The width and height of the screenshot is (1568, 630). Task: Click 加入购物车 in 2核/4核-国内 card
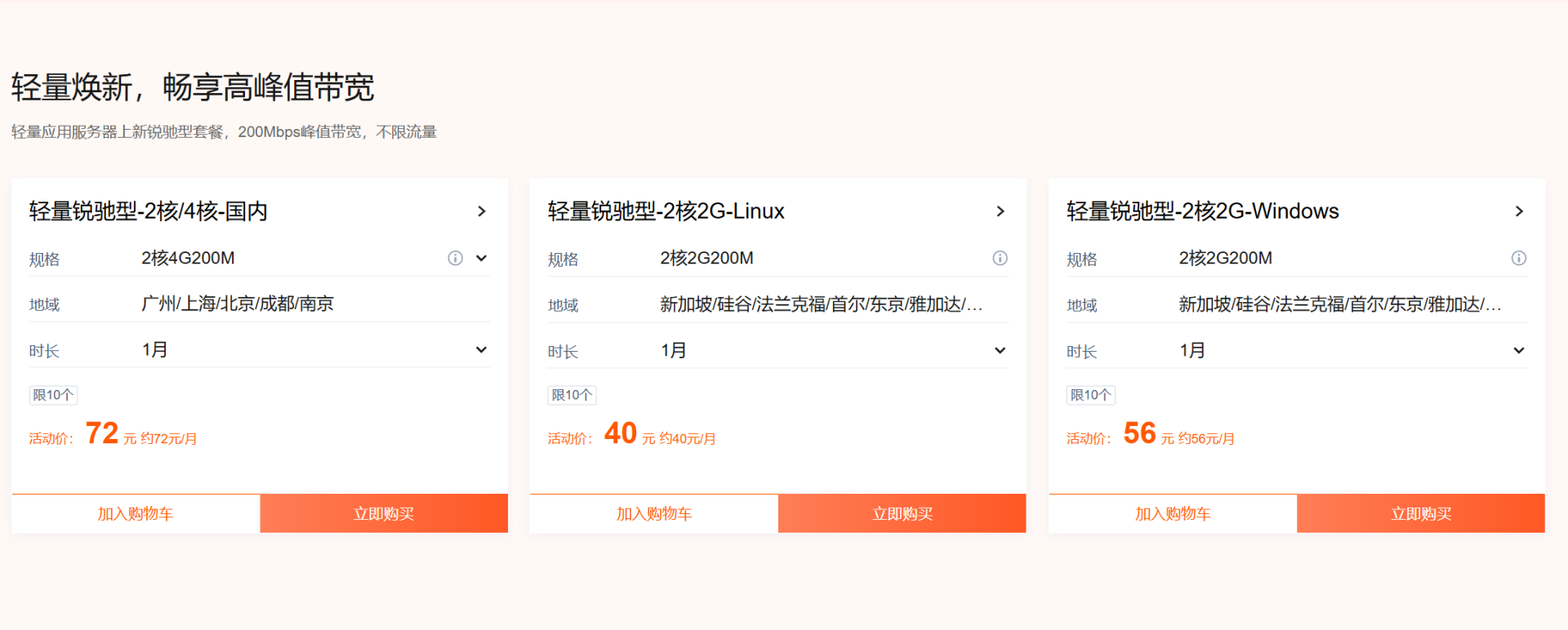click(x=136, y=513)
